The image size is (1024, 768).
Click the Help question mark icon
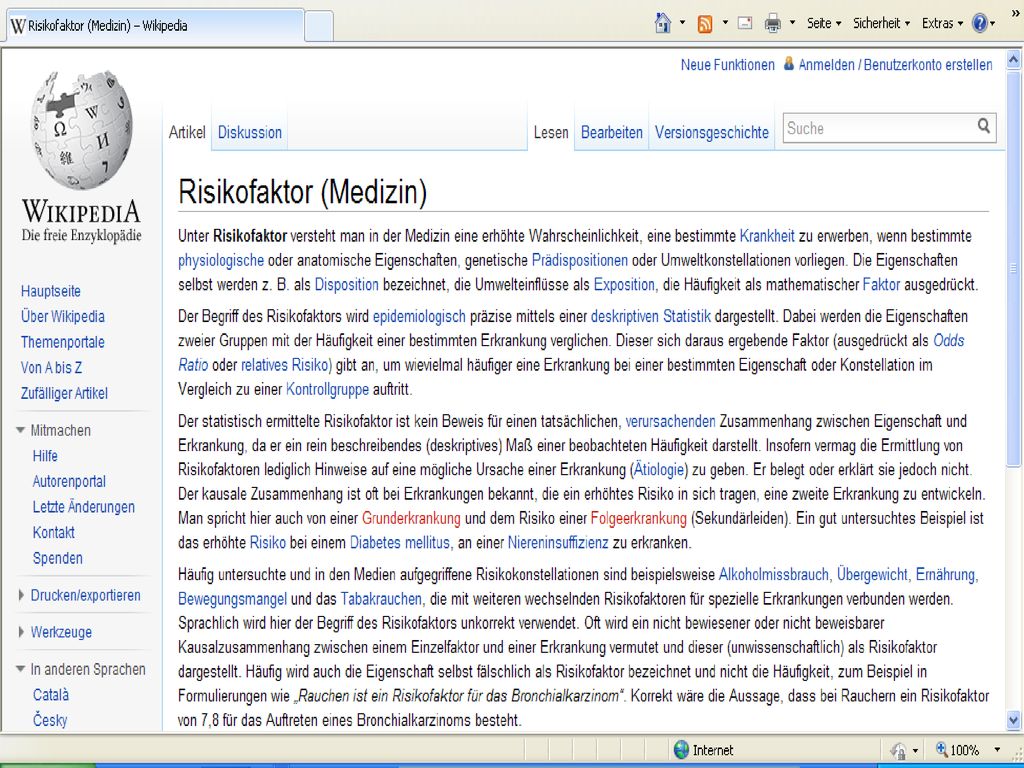click(x=980, y=24)
